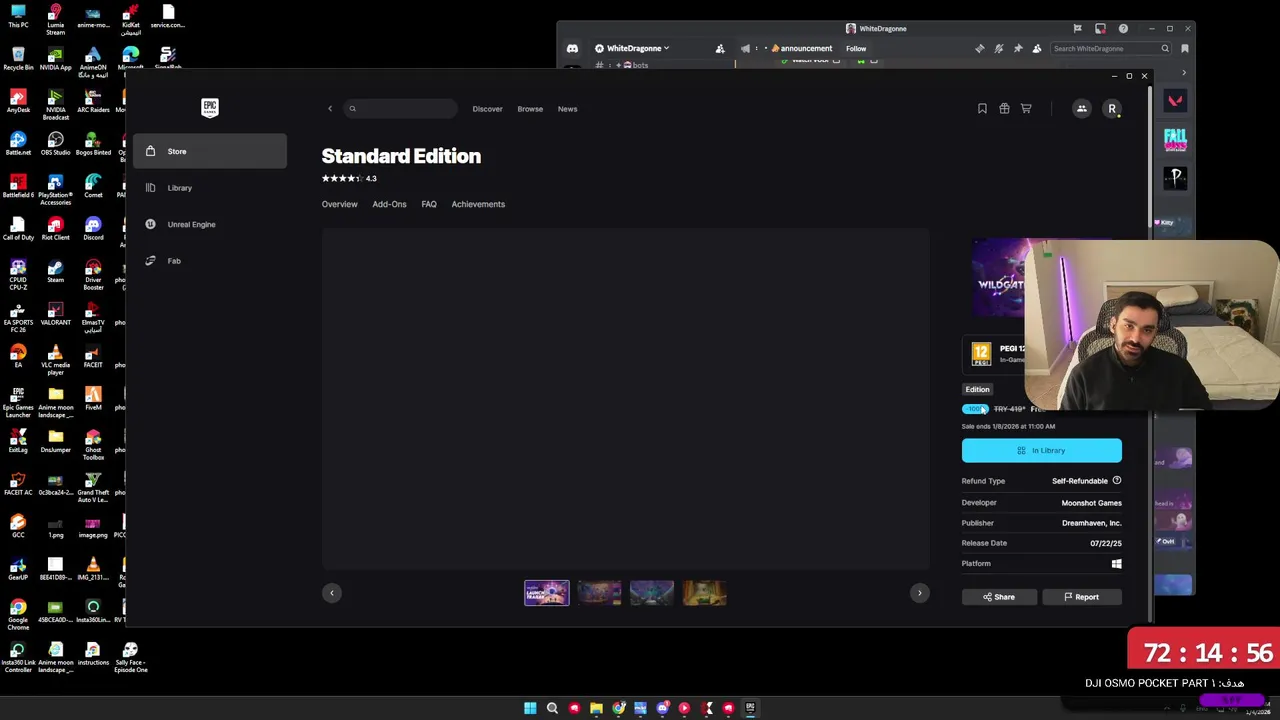Image resolution: width=1280 pixels, height=720 pixels.
Task: Switch to the Add-Ons tab
Action: click(389, 204)
